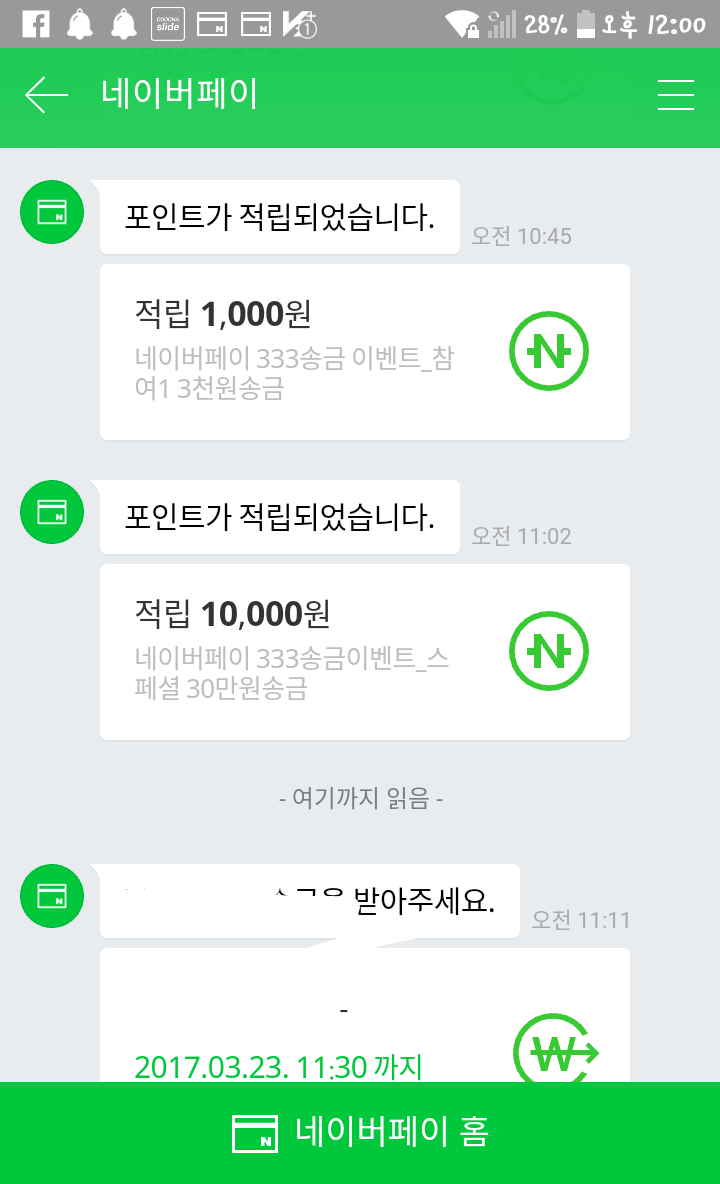Tap the 네이버페이 333송금 이벤트_참여1 description
Image resolution: width=720 pixels, height=1184 pixels.
coord(294,373)
